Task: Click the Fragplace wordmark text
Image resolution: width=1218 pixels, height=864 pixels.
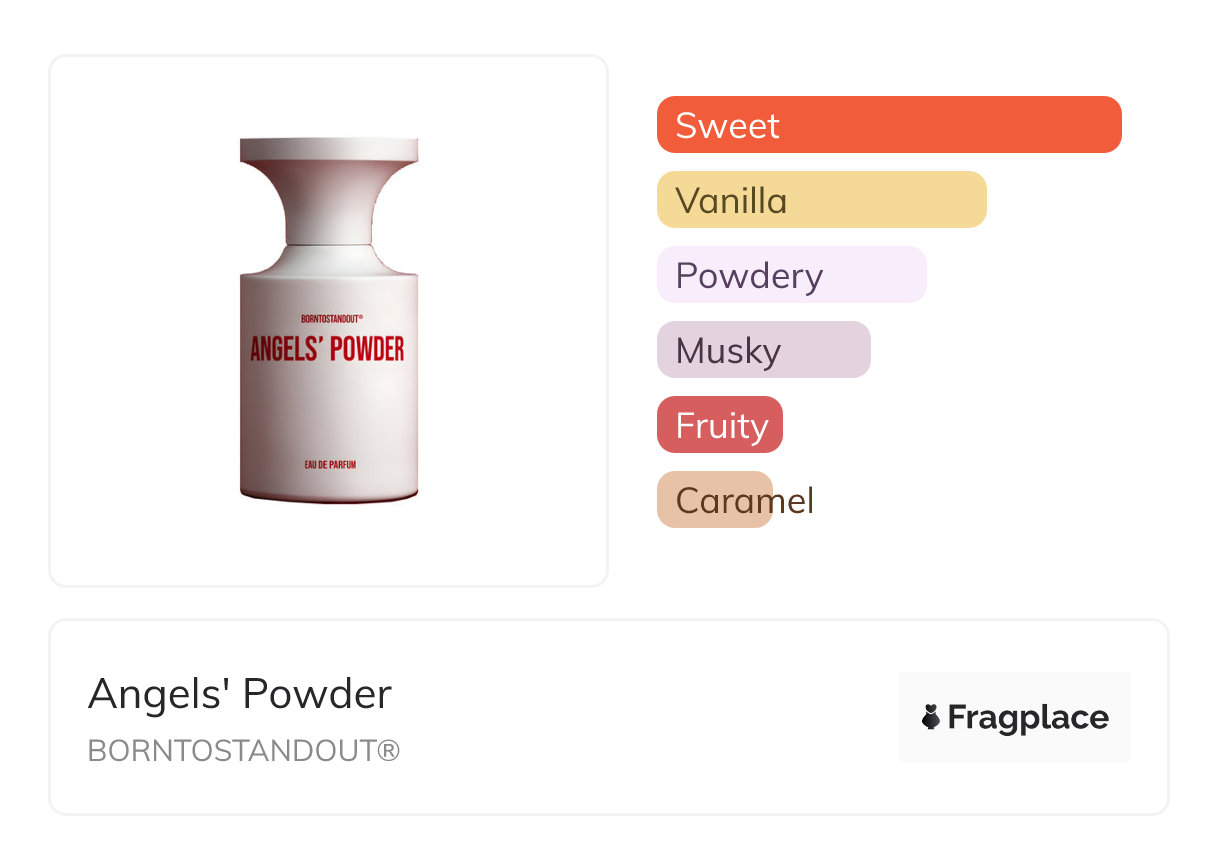Action: click(1028, 717)
